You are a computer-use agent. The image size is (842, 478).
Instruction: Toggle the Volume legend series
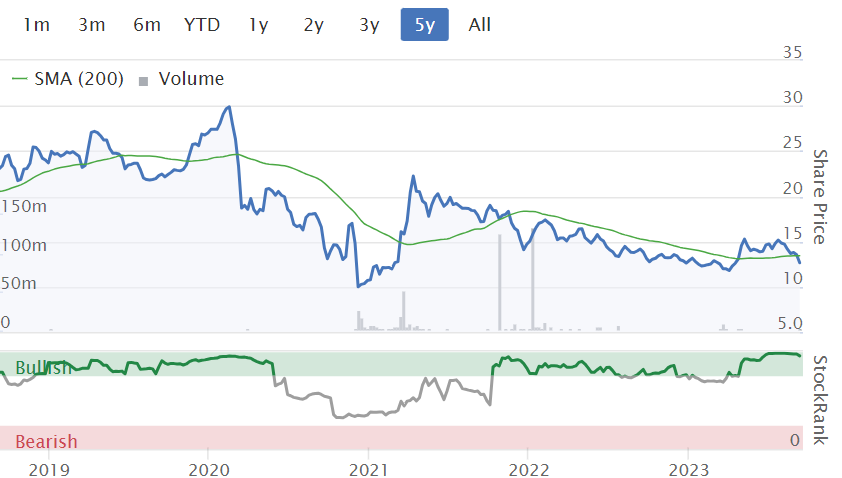[181, 79]
